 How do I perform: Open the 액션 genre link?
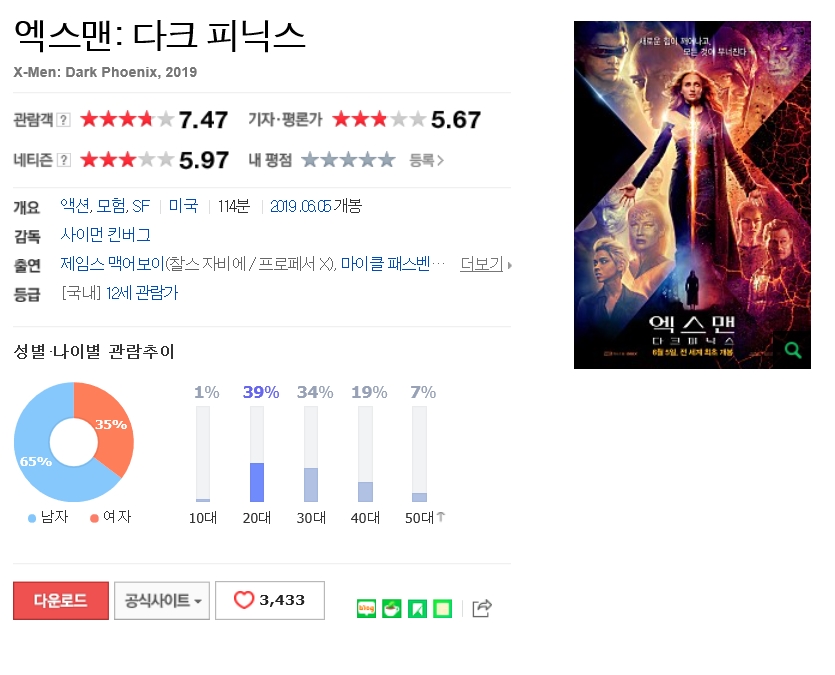76,206
